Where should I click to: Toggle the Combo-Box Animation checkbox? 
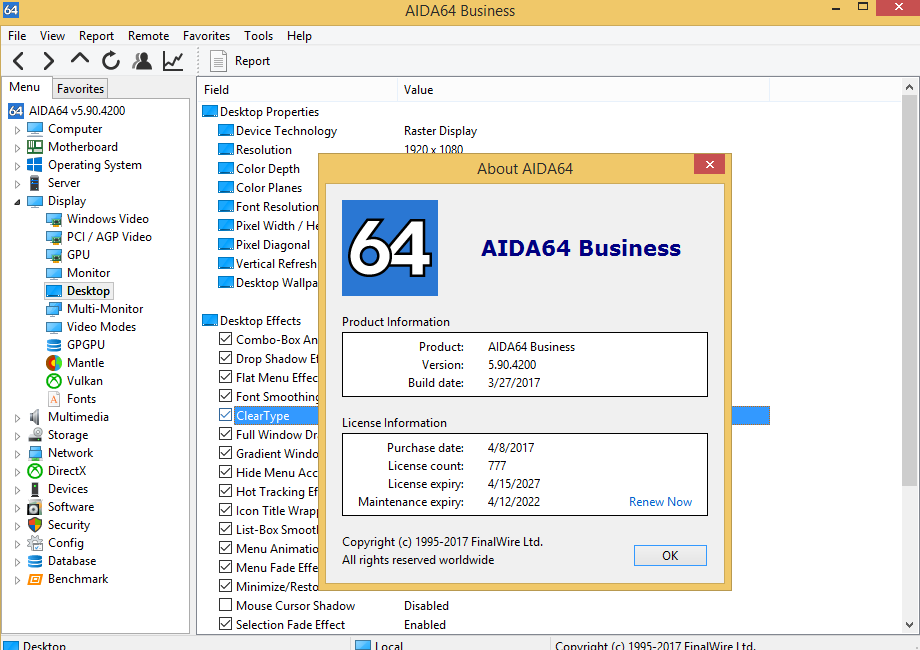[225, 339]
